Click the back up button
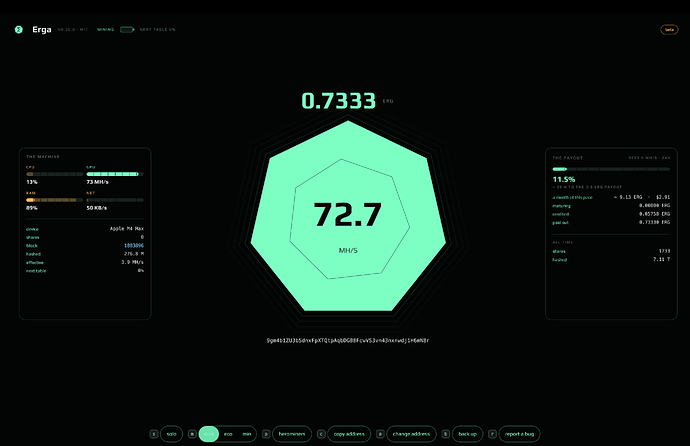 [x=467, y=434]
